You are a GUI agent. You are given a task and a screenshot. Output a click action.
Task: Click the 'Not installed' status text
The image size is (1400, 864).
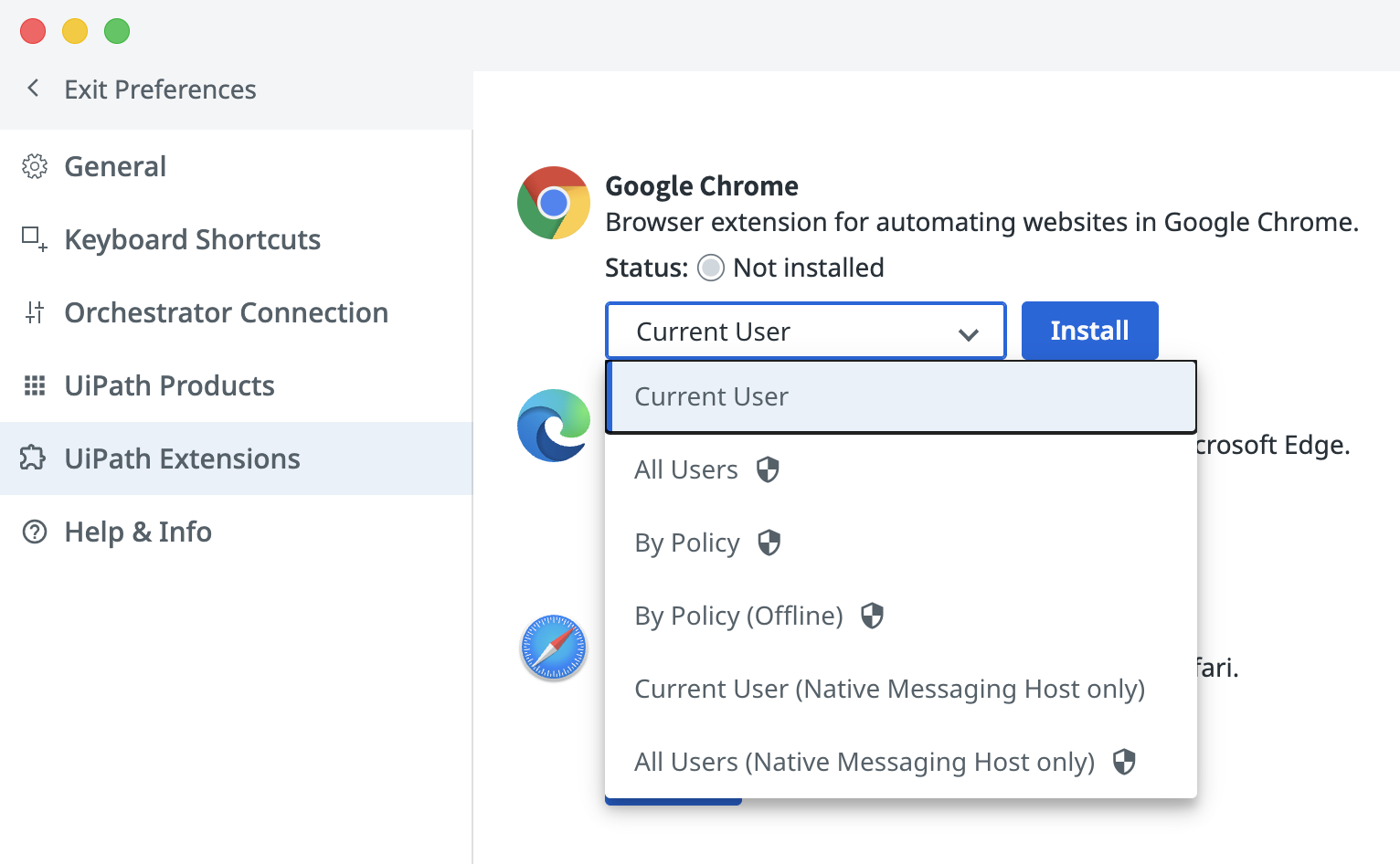[809, 268]
